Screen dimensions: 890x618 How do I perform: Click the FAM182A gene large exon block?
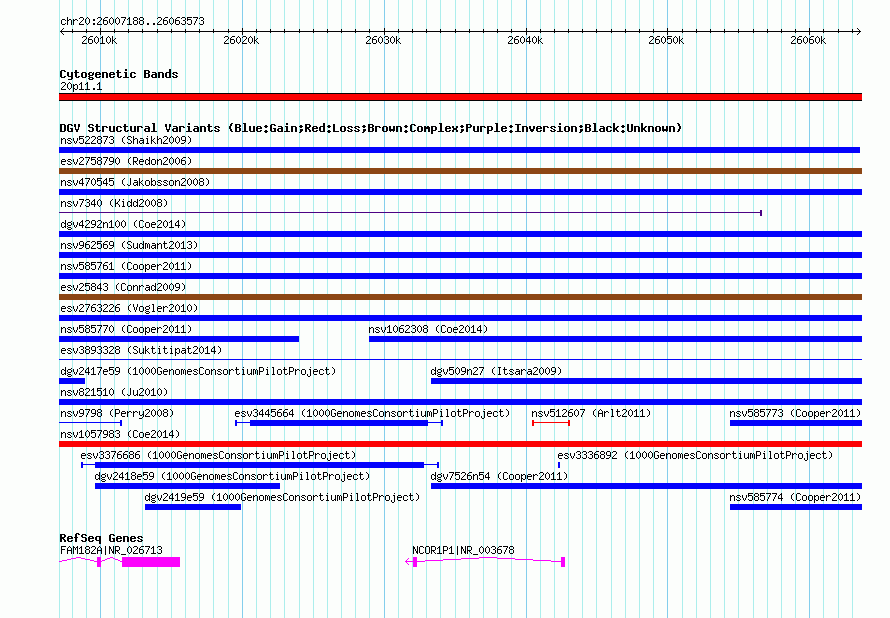pos(151,562)
